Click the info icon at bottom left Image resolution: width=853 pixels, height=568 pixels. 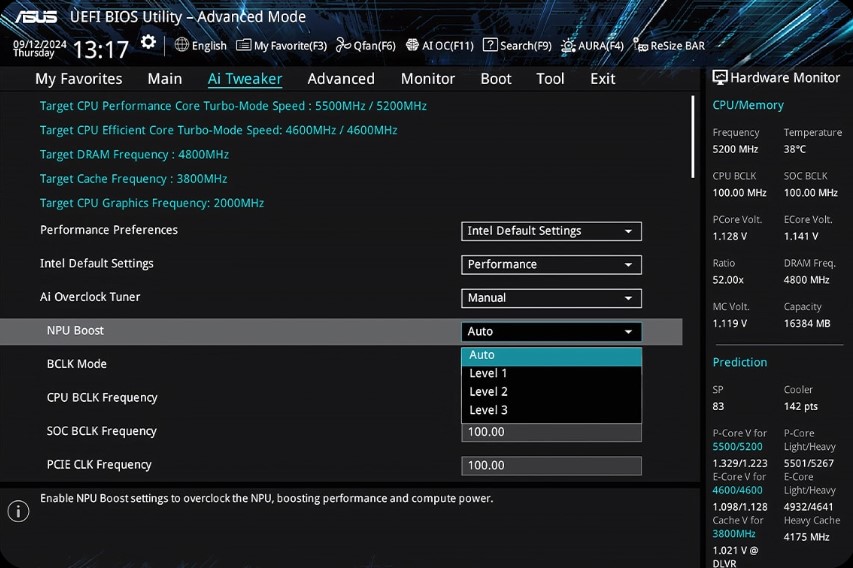pyautogui.click(x=18, y=511)
